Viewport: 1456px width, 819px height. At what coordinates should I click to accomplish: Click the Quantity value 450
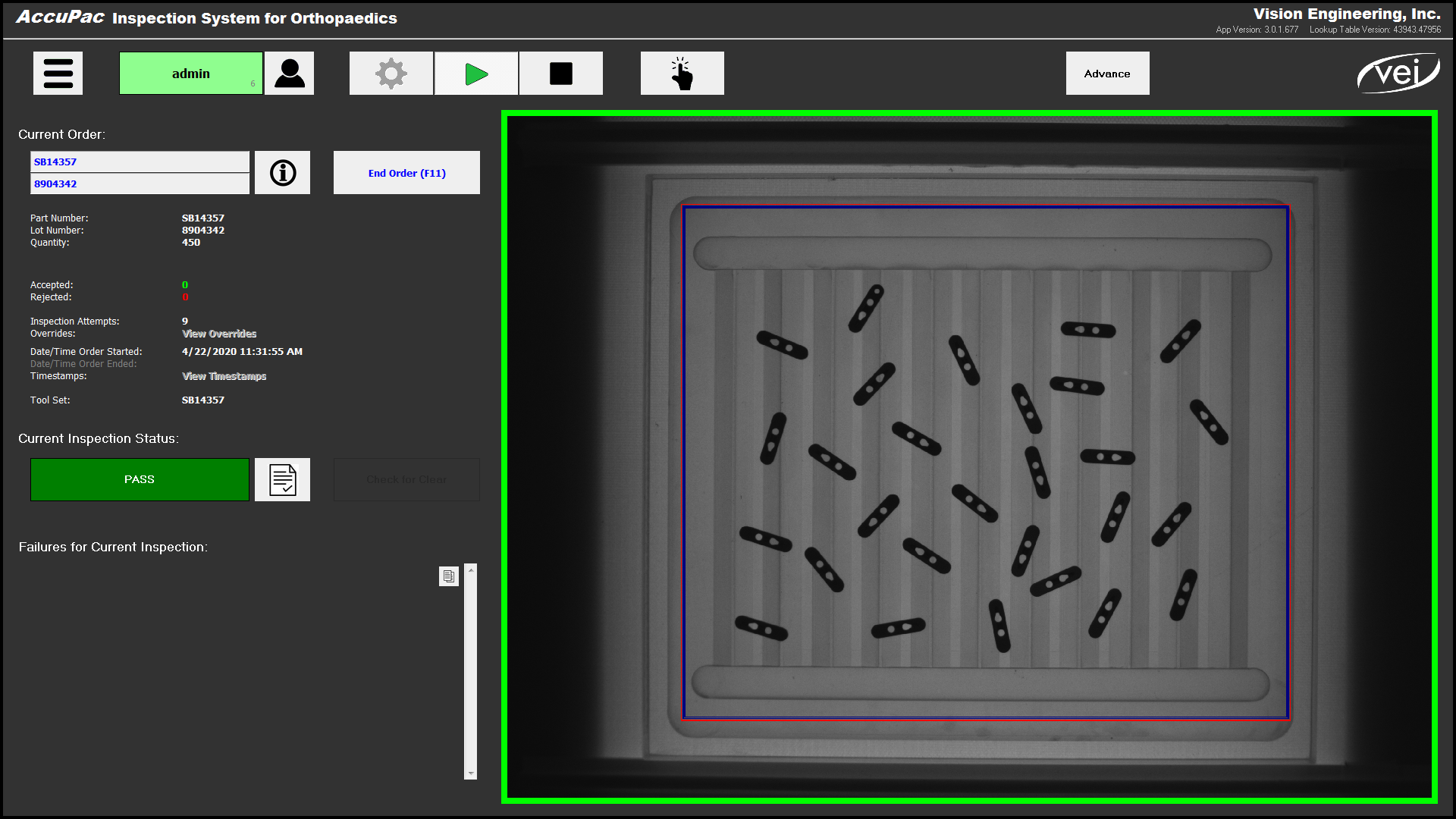click(191, 243)
